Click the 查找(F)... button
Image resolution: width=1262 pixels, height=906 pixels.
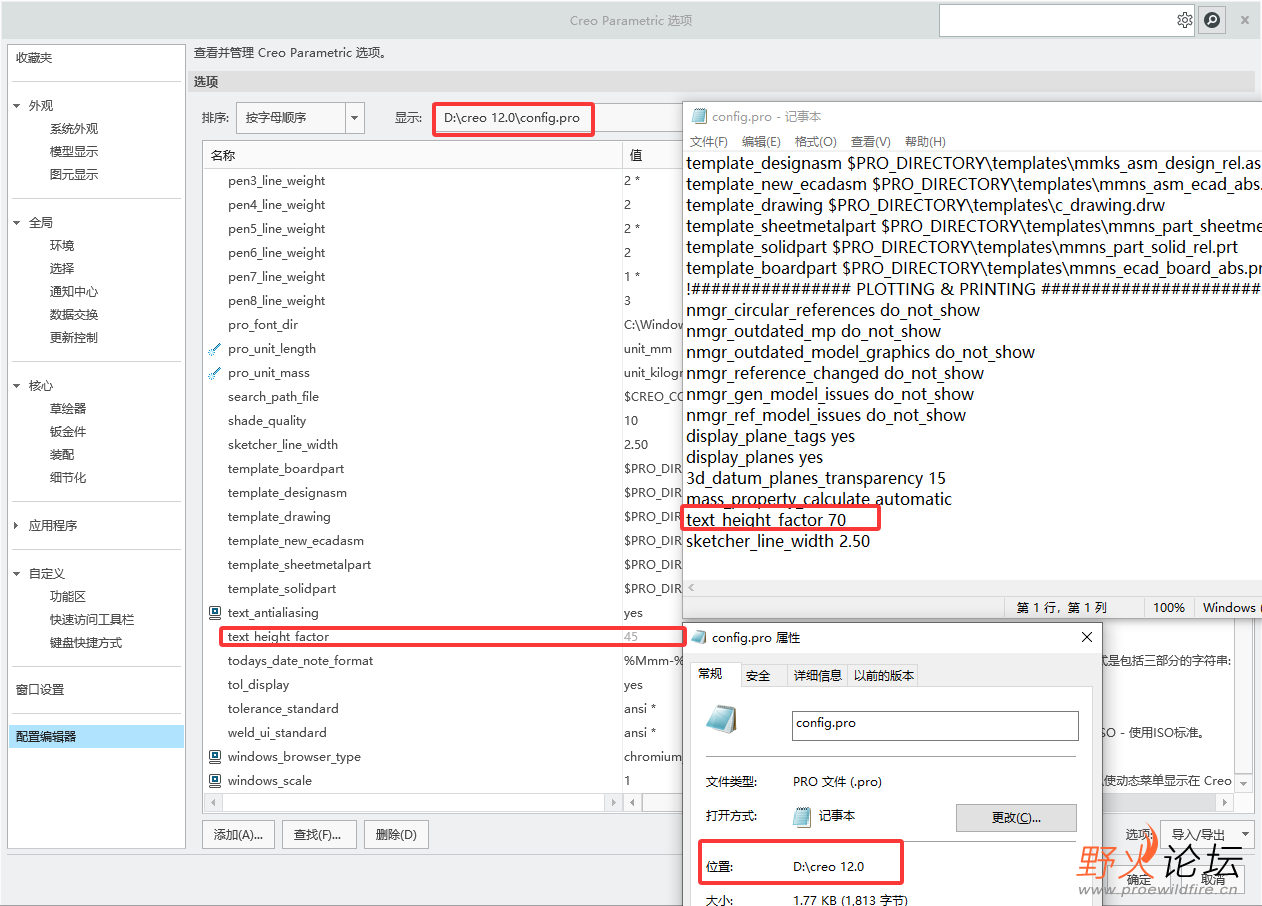tap(318, 835)
